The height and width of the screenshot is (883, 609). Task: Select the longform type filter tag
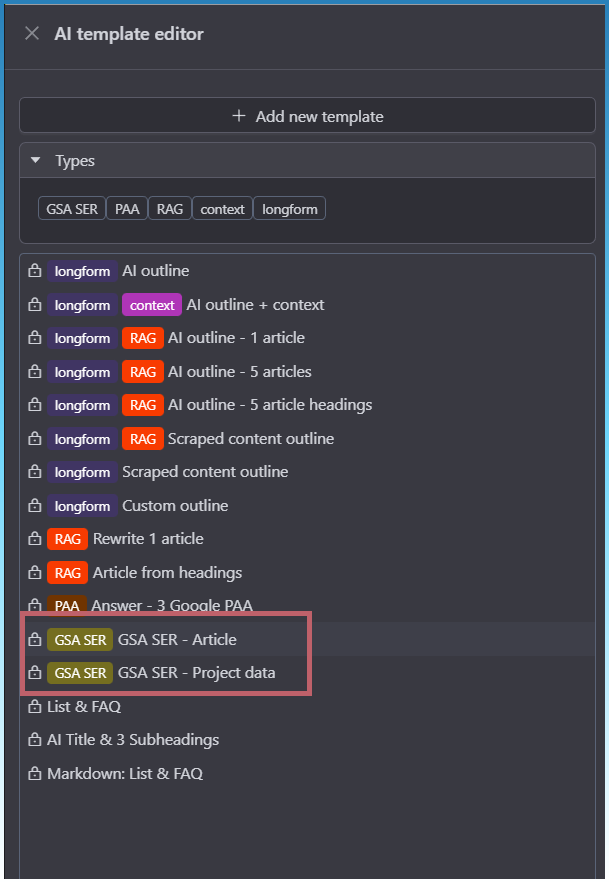click(x=289, y=209)
